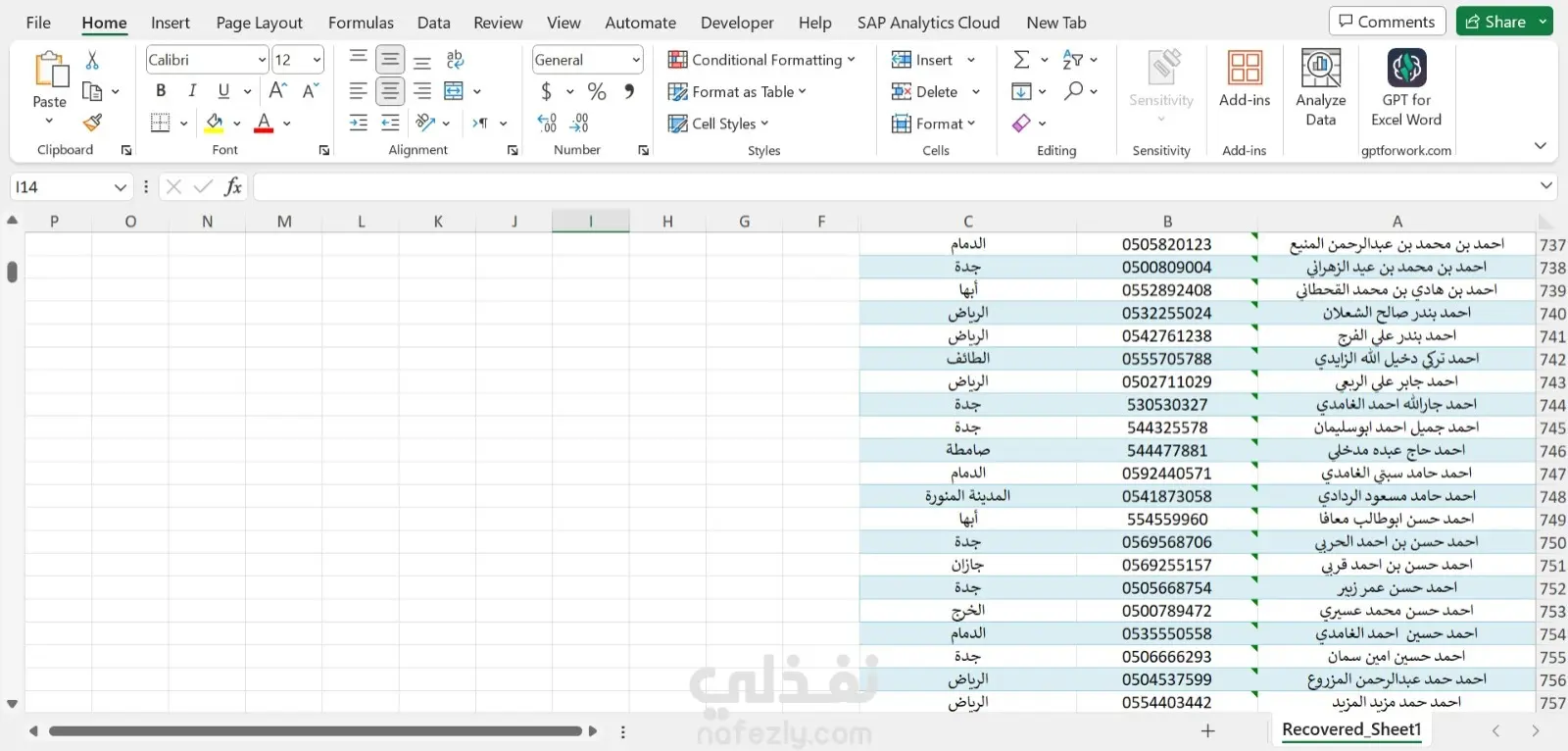Switch to the Page Layout tab
The height and width of the screenshot is (751, 1568).
[x=259, y=23]
